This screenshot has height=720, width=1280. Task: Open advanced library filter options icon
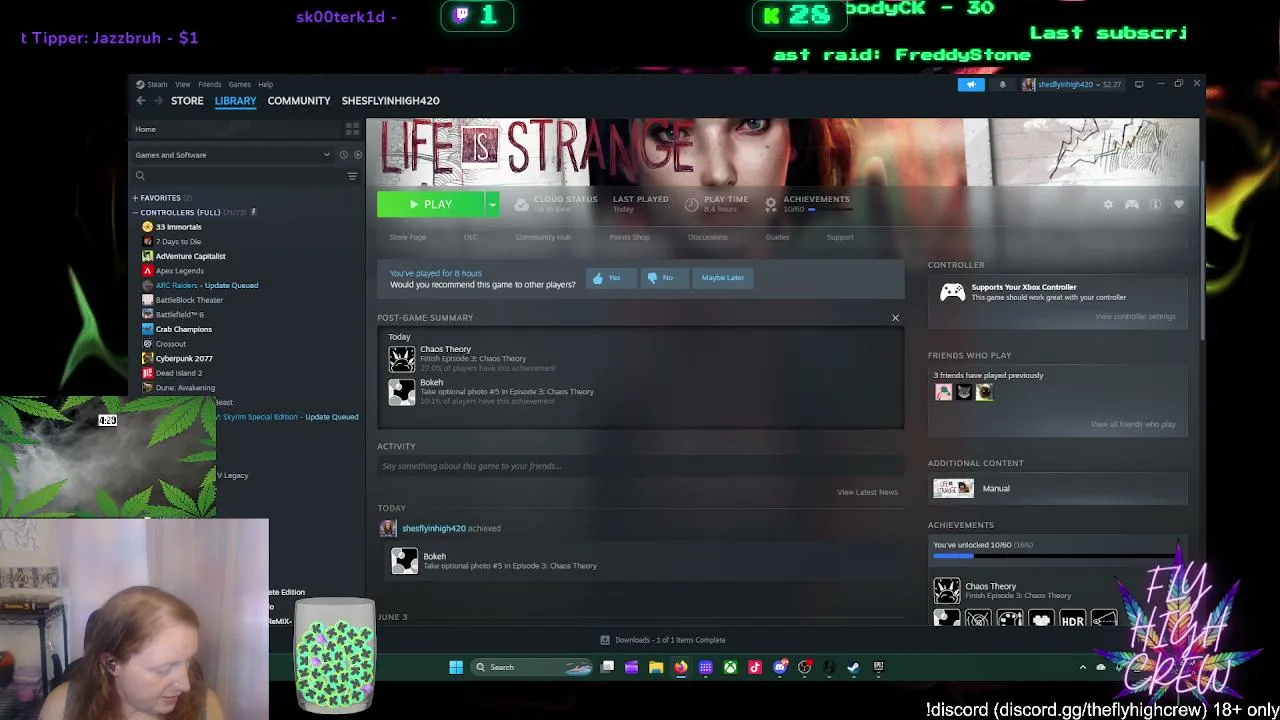click(352, 176)
